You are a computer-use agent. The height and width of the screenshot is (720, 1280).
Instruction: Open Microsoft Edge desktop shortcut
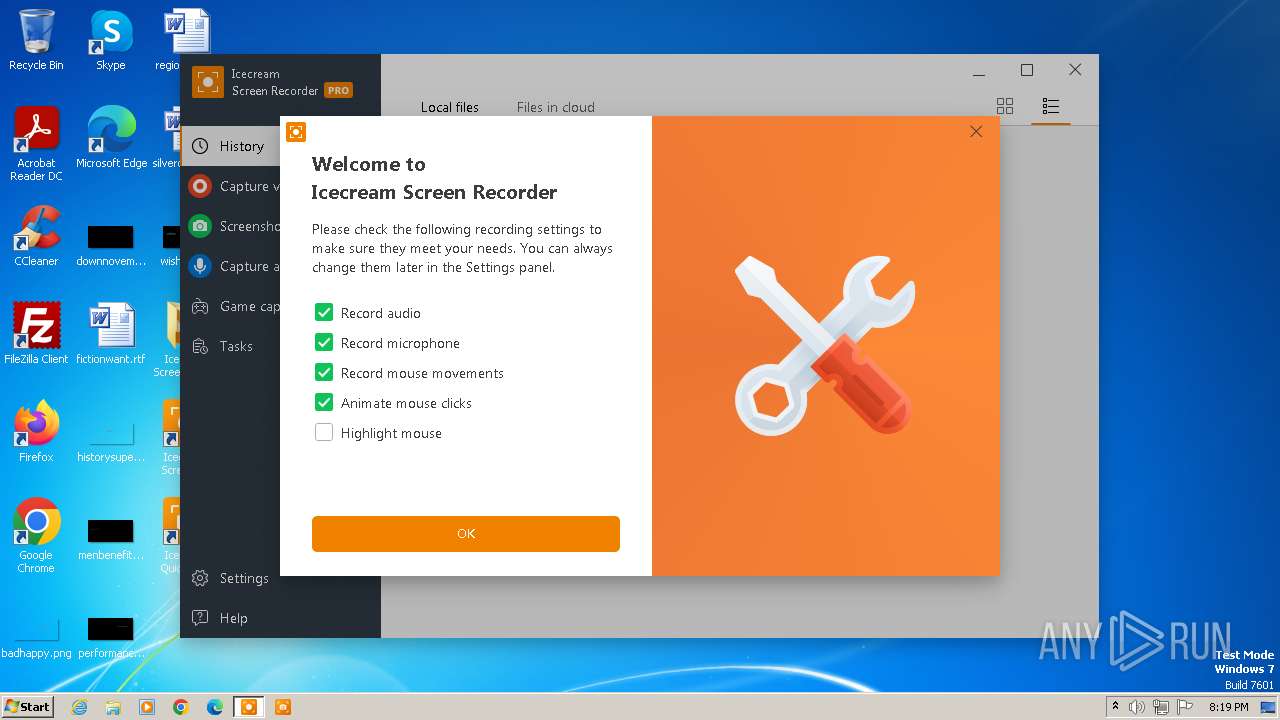pos(111,138)
